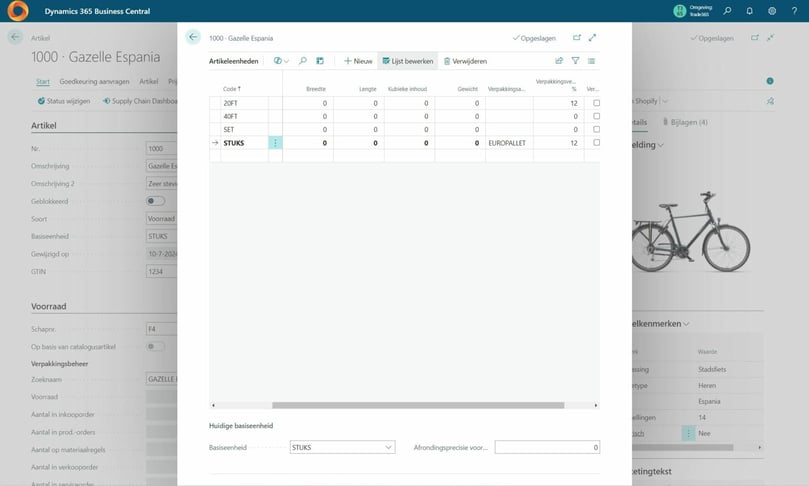The image size is (809, 486).
Task: Click the blue info icon on the factbox pane
Action: click(x=770, y=81)
